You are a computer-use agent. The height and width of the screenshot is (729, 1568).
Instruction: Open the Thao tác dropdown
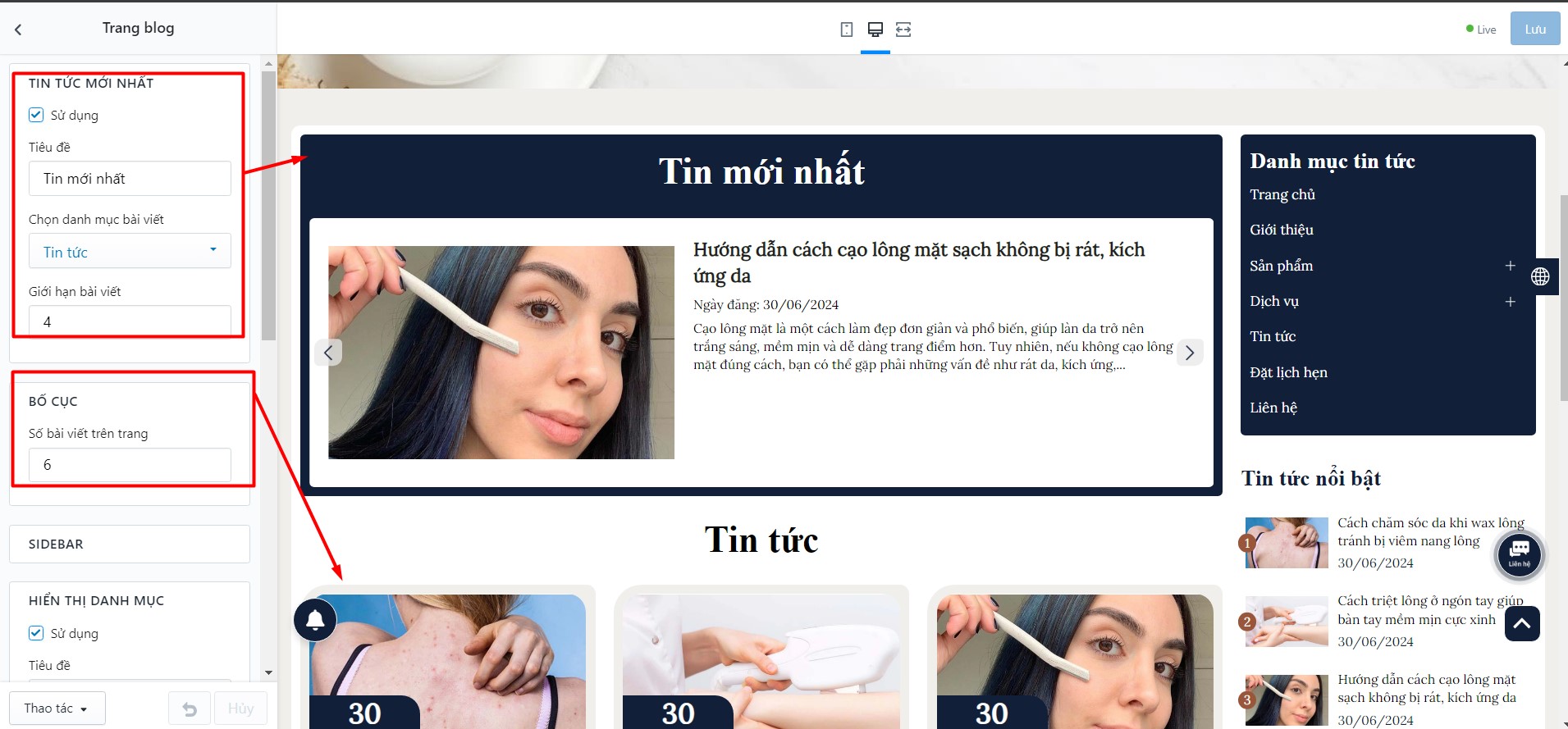[57, 708]
